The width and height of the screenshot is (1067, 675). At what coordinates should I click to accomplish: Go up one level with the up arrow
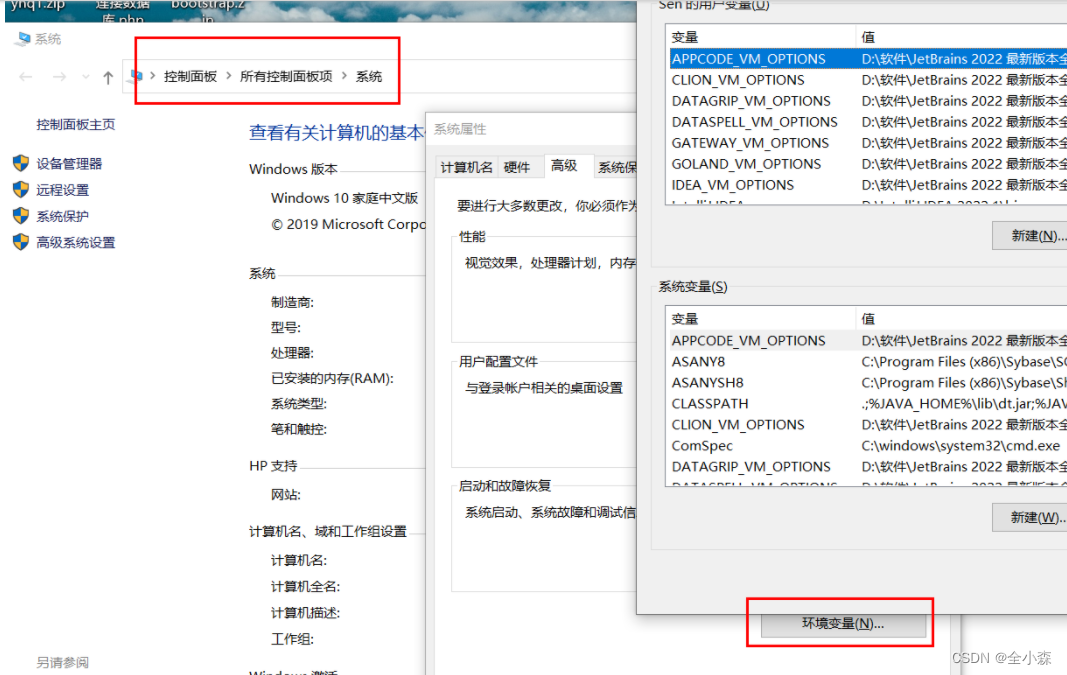[108, 78]
